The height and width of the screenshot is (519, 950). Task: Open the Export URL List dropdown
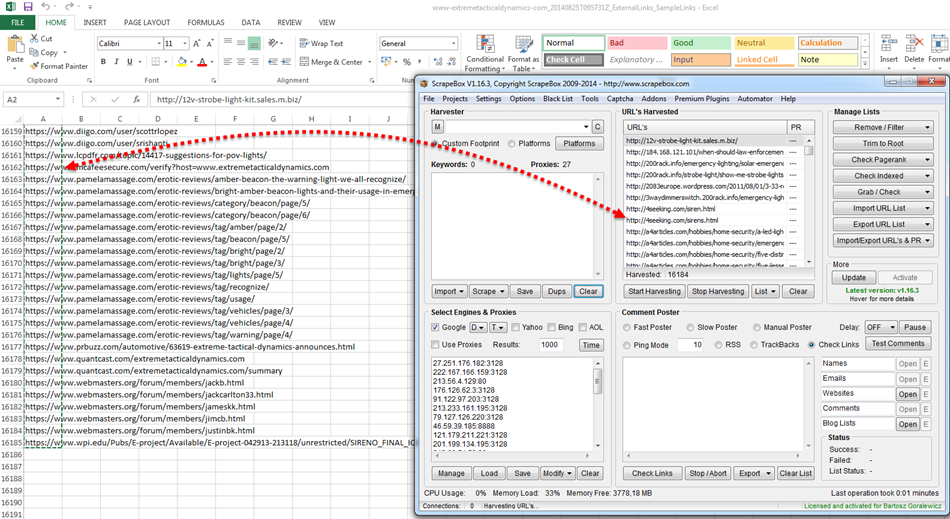click(x=883, y=224)
